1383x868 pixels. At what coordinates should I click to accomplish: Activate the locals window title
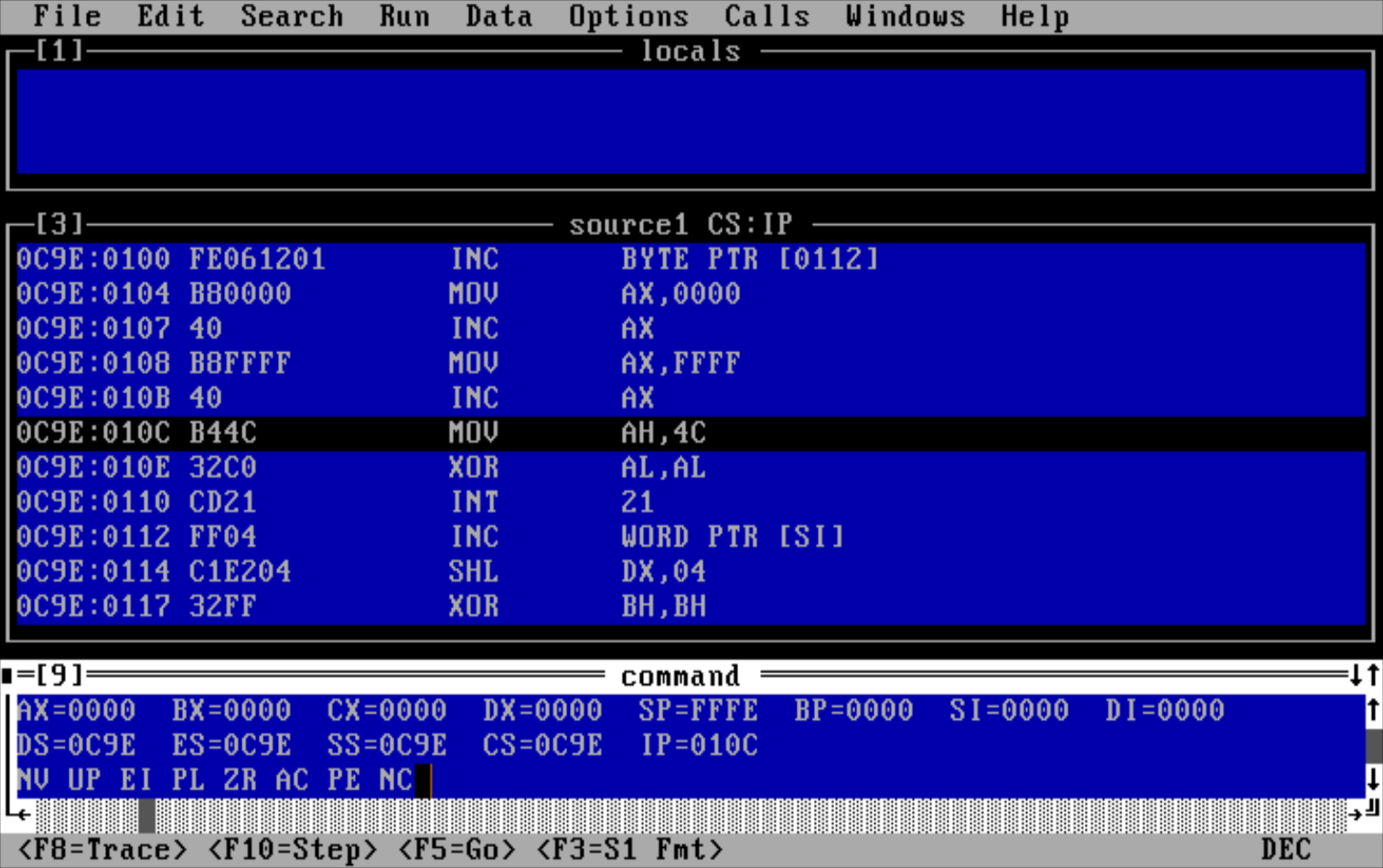point(691,51)
